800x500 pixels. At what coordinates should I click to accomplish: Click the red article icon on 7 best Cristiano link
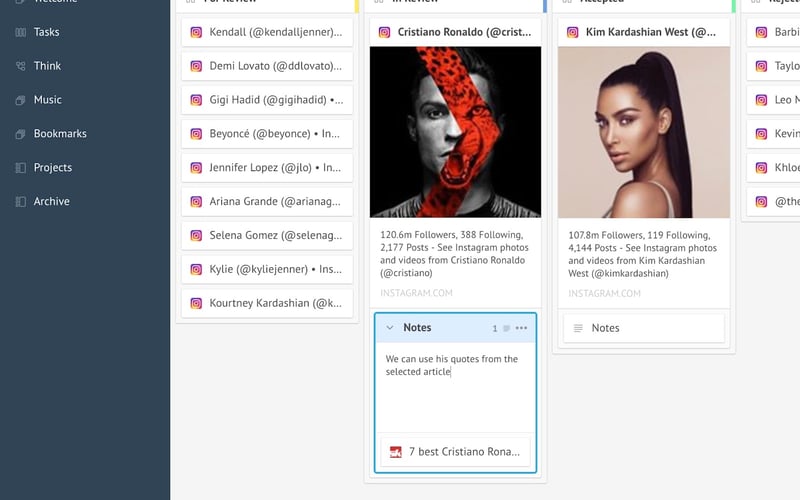395,452
